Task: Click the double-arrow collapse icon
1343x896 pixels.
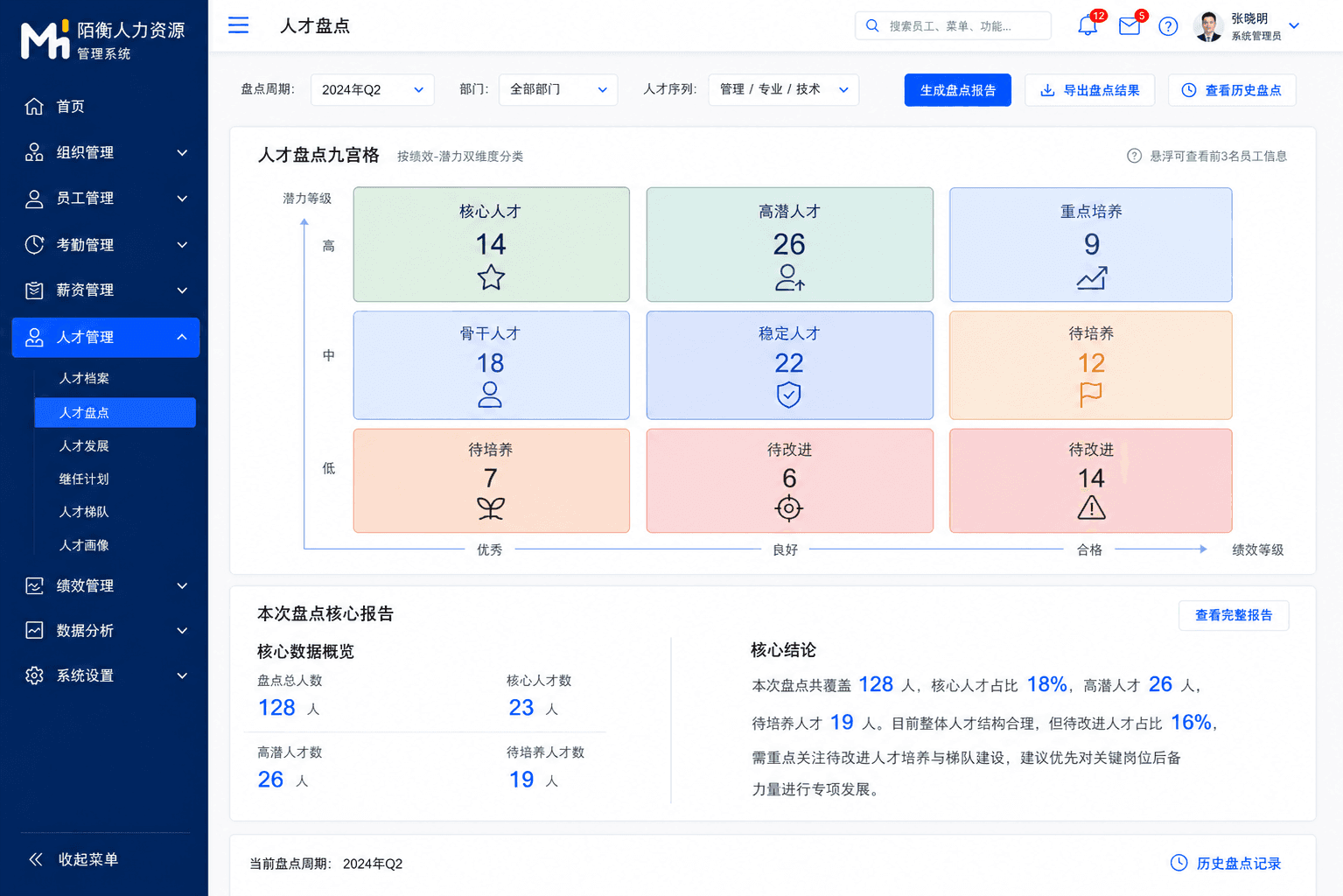Action: pos(36,859)
